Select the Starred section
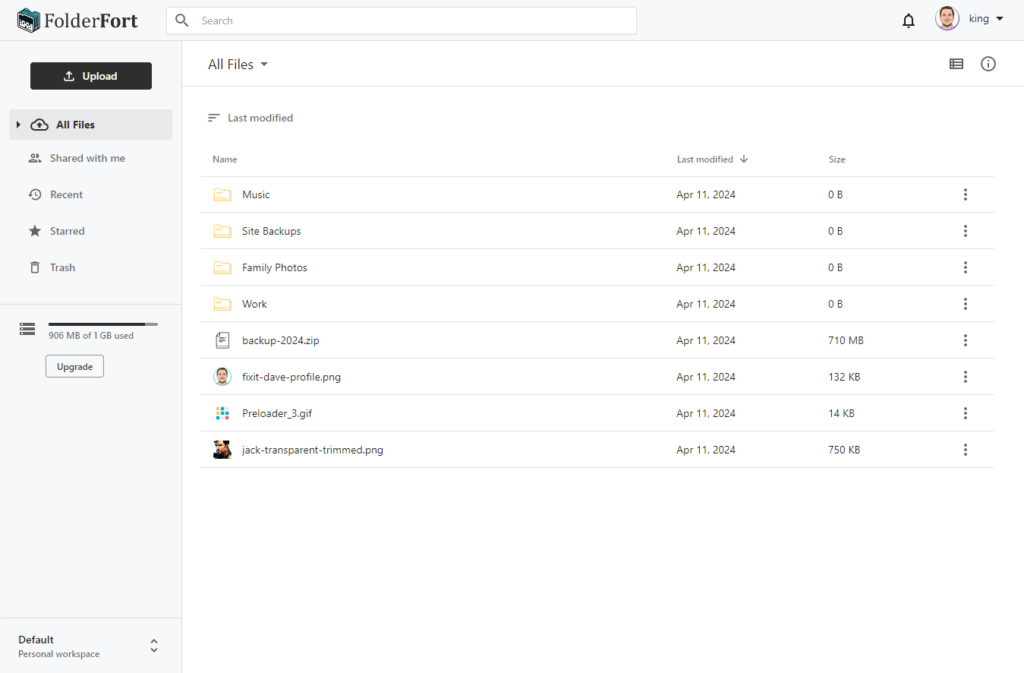The image size is (1024, 673). [x=68, y=231]
